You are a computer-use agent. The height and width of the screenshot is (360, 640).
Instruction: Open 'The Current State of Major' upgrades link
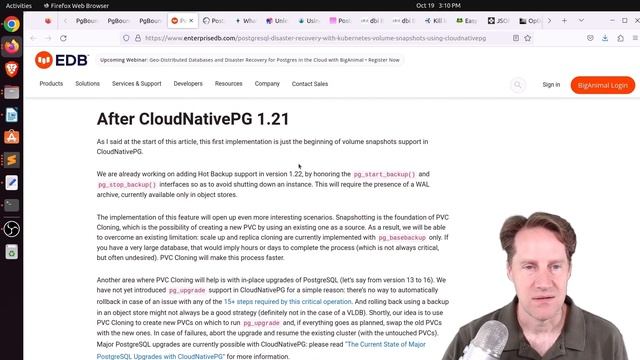coord(386,344)
